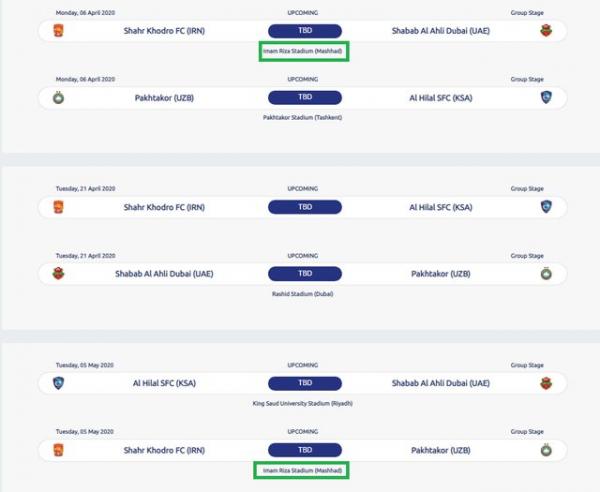Click Pakhtakor crest in 05 May match

pyautogui.click(x=545, y=449)
